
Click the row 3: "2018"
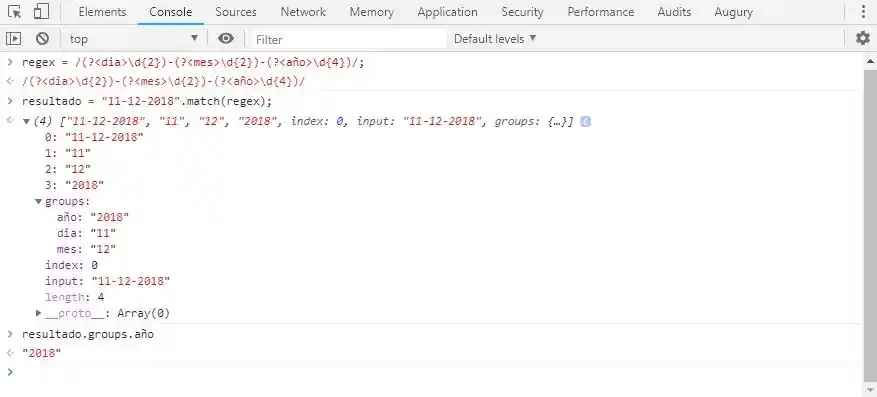click(74, 185)
